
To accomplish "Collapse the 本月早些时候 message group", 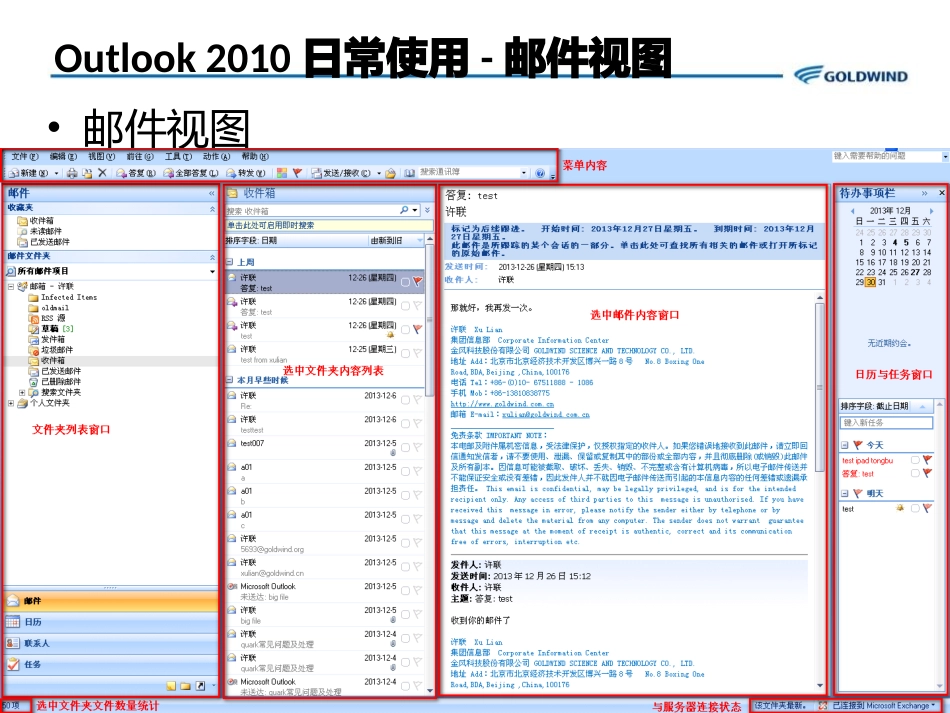I will click(230, 380).
